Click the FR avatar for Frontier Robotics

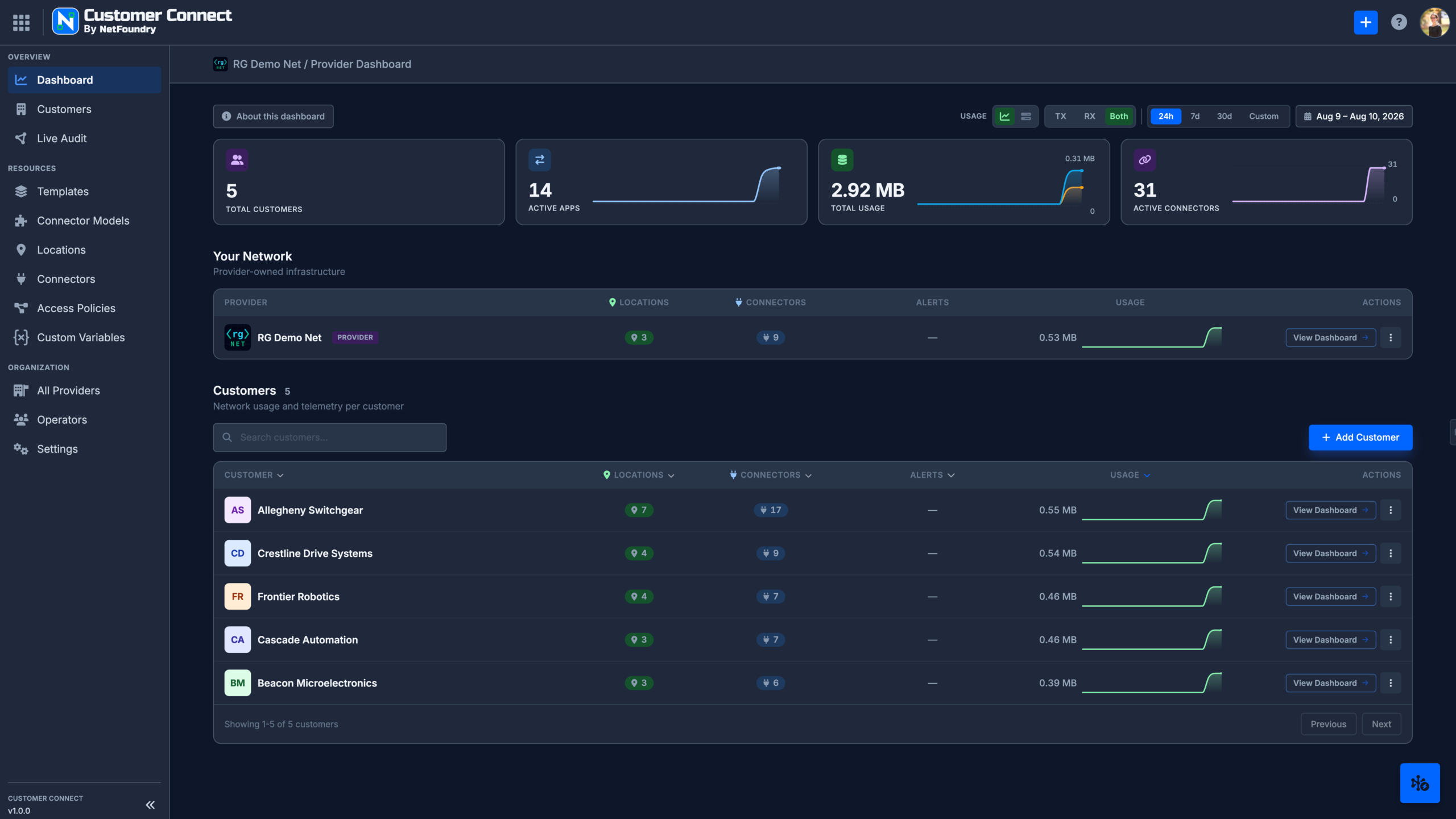(x=237, y=597)
